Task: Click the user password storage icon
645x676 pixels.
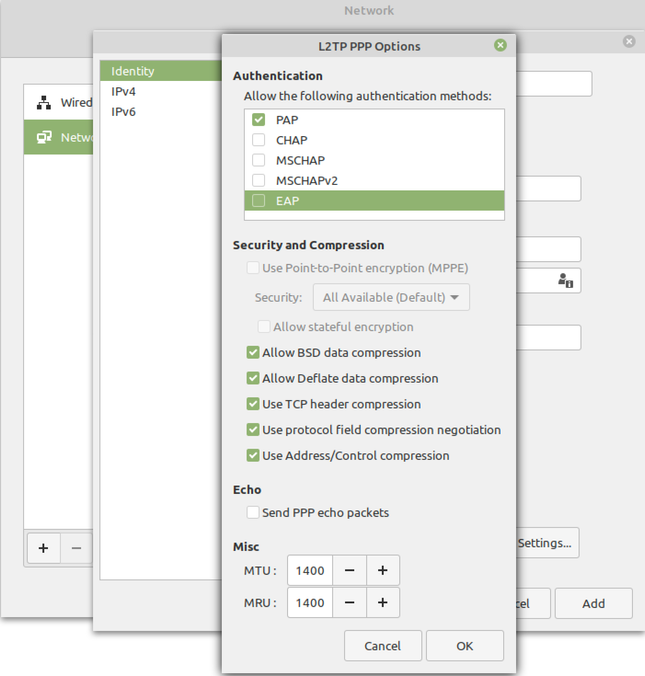Action: click(x=565, y=281)
